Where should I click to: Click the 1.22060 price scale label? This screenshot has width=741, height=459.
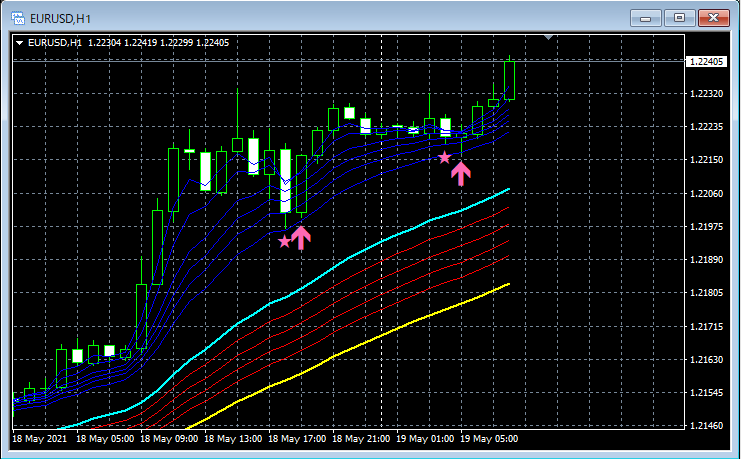click(706, 193)
